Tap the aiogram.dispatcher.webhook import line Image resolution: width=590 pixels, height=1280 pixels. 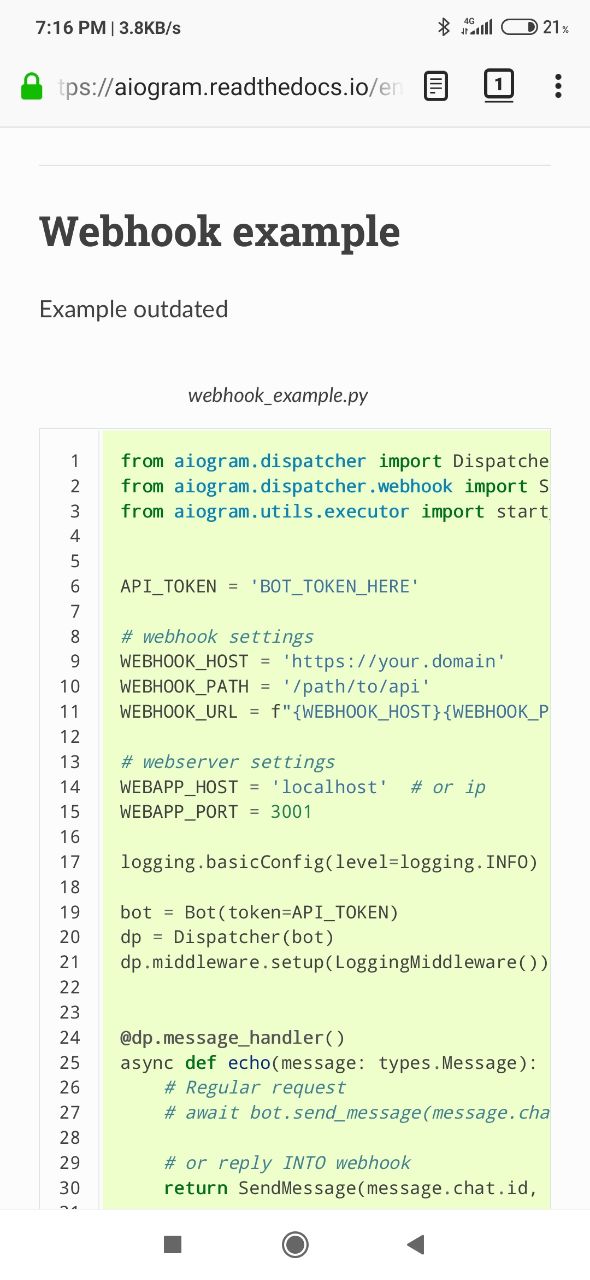coord(335,486)
